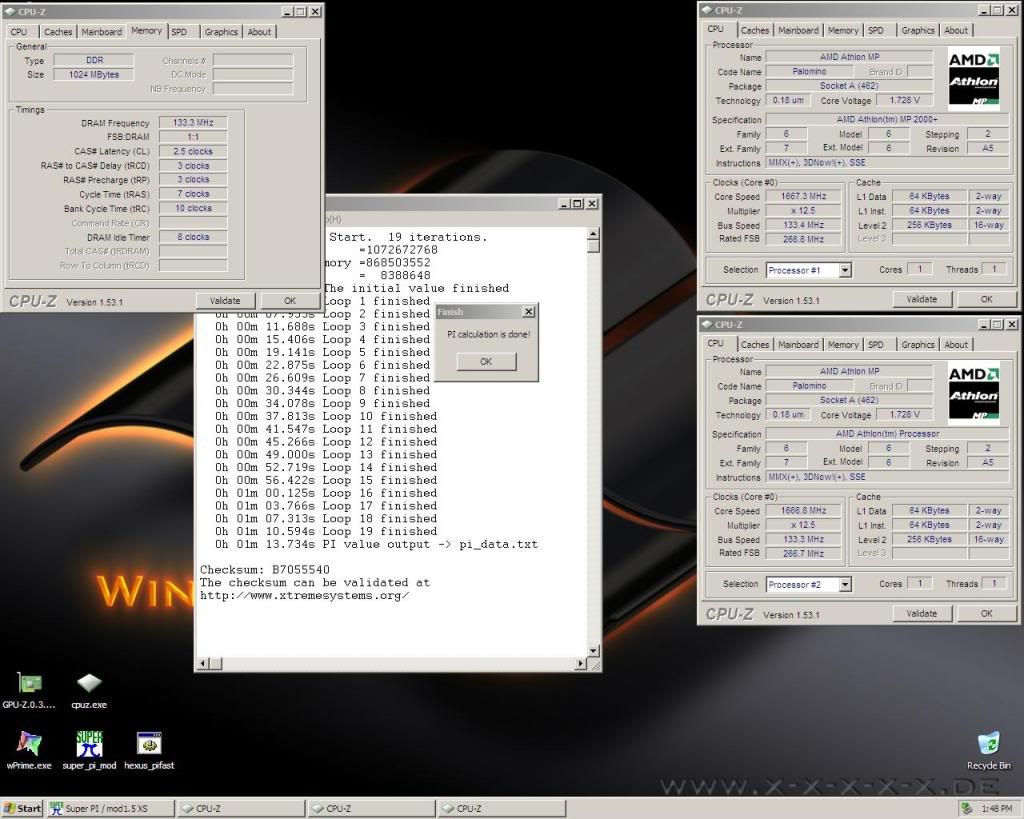Open About tab in Processor #2 CPU-Z window
This screenshot has height=819, width=1024.
coord(956,344)
